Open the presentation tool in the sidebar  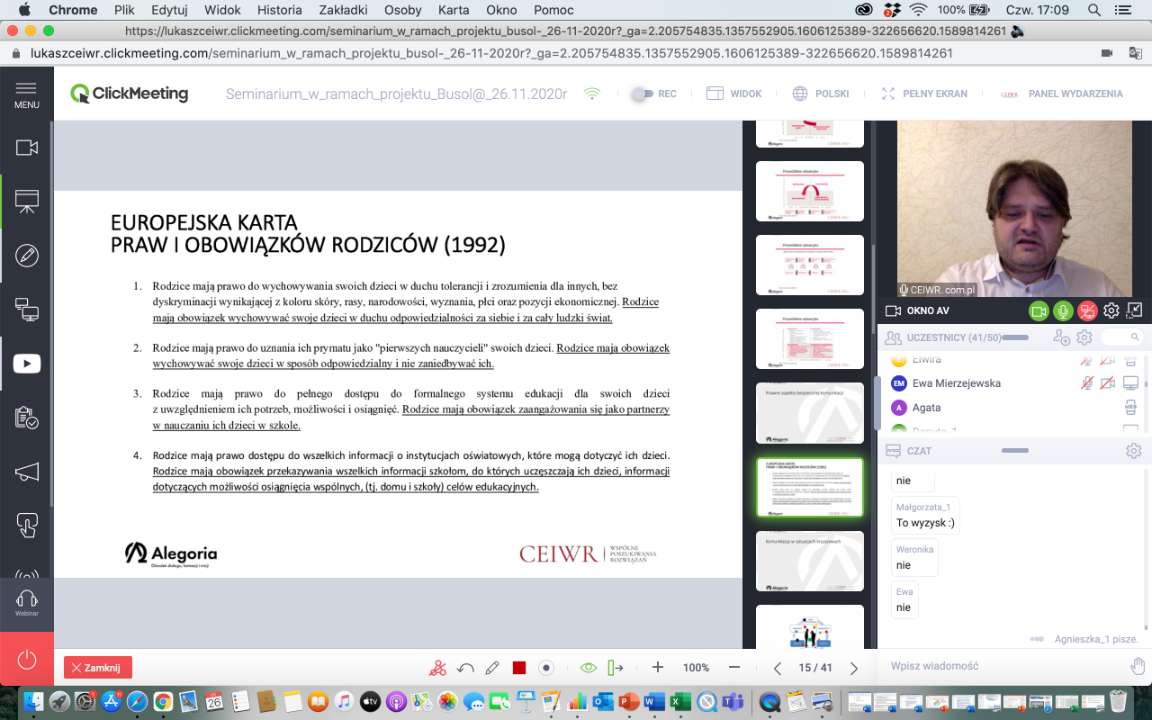(27, 201)
